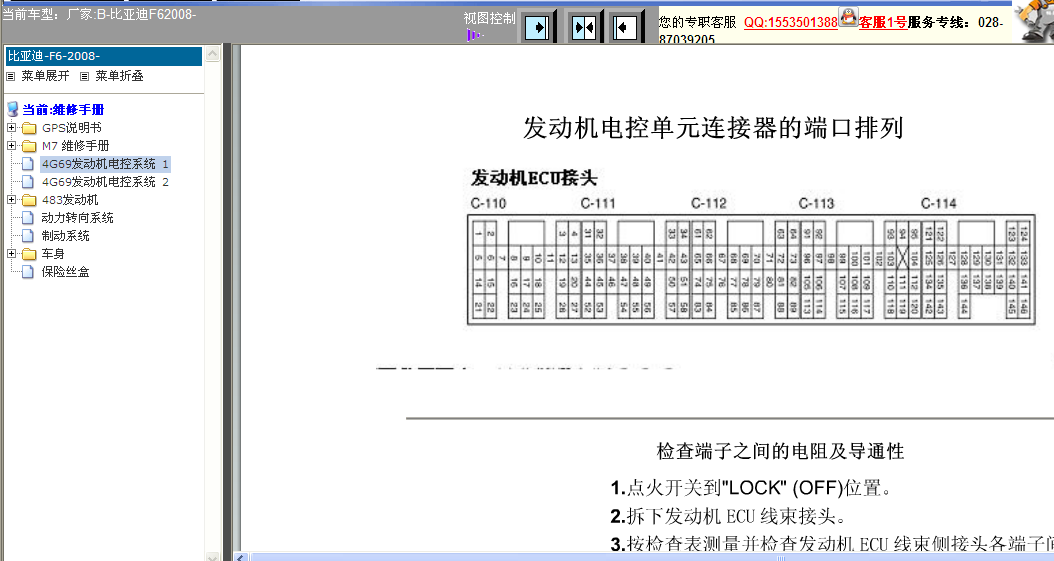Click the C-114 connector label

938,204
